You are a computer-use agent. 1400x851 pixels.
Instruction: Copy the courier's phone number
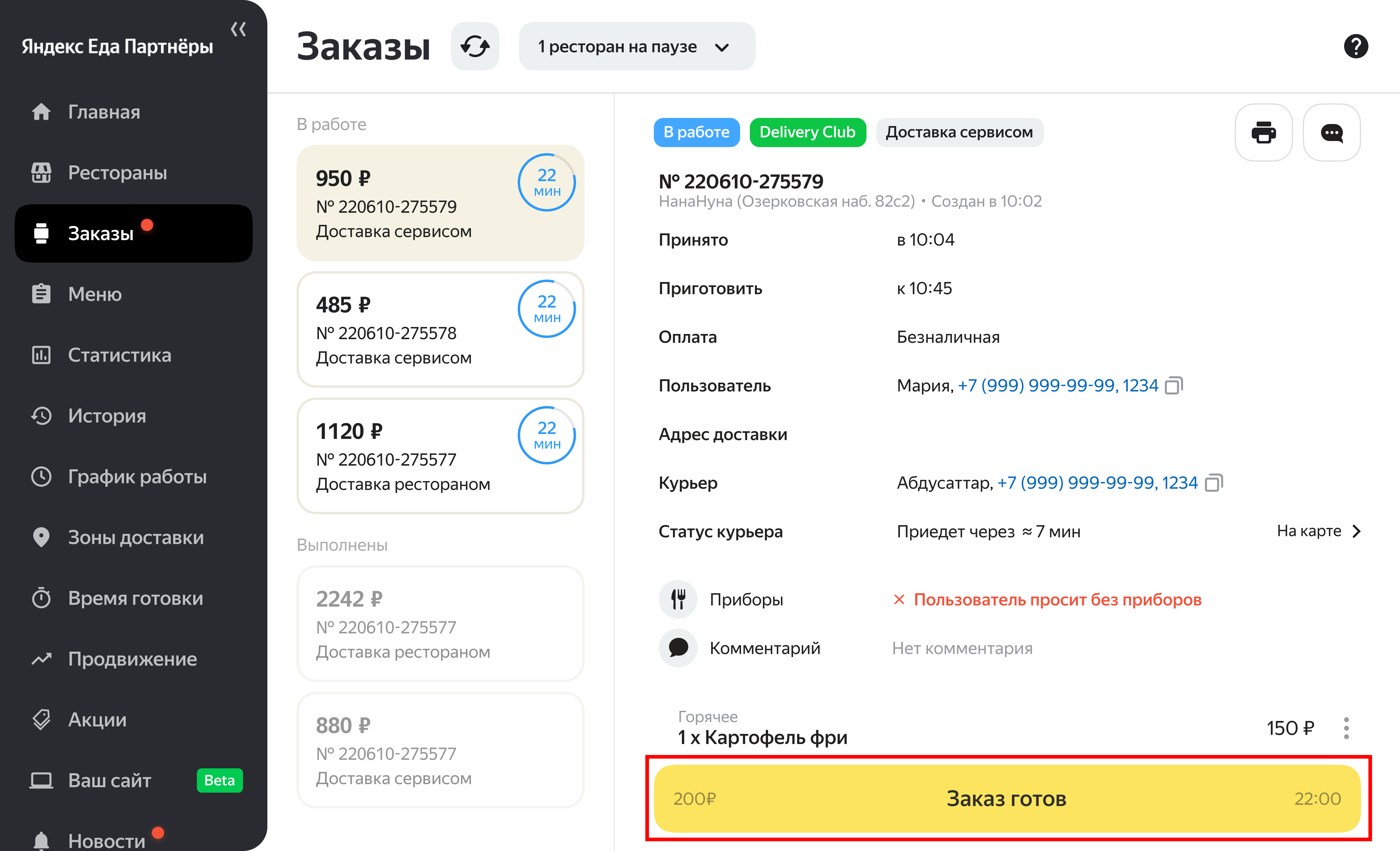click(1213, 483)
